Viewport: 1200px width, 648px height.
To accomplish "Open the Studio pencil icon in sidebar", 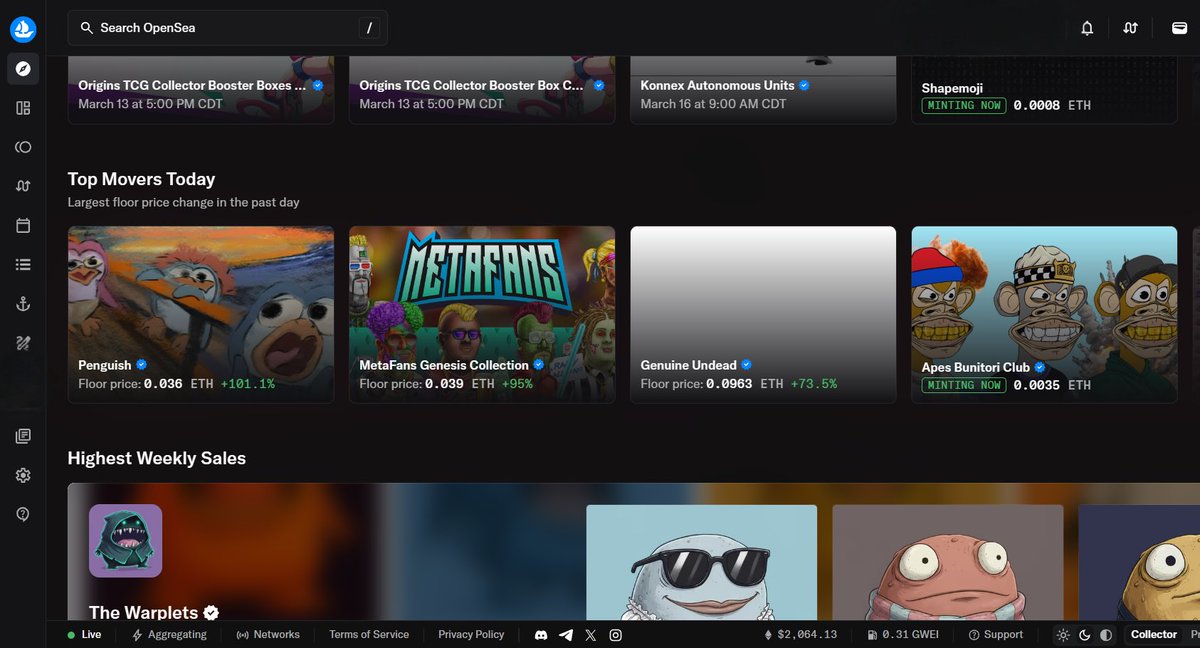I will [x=23, y=343].
